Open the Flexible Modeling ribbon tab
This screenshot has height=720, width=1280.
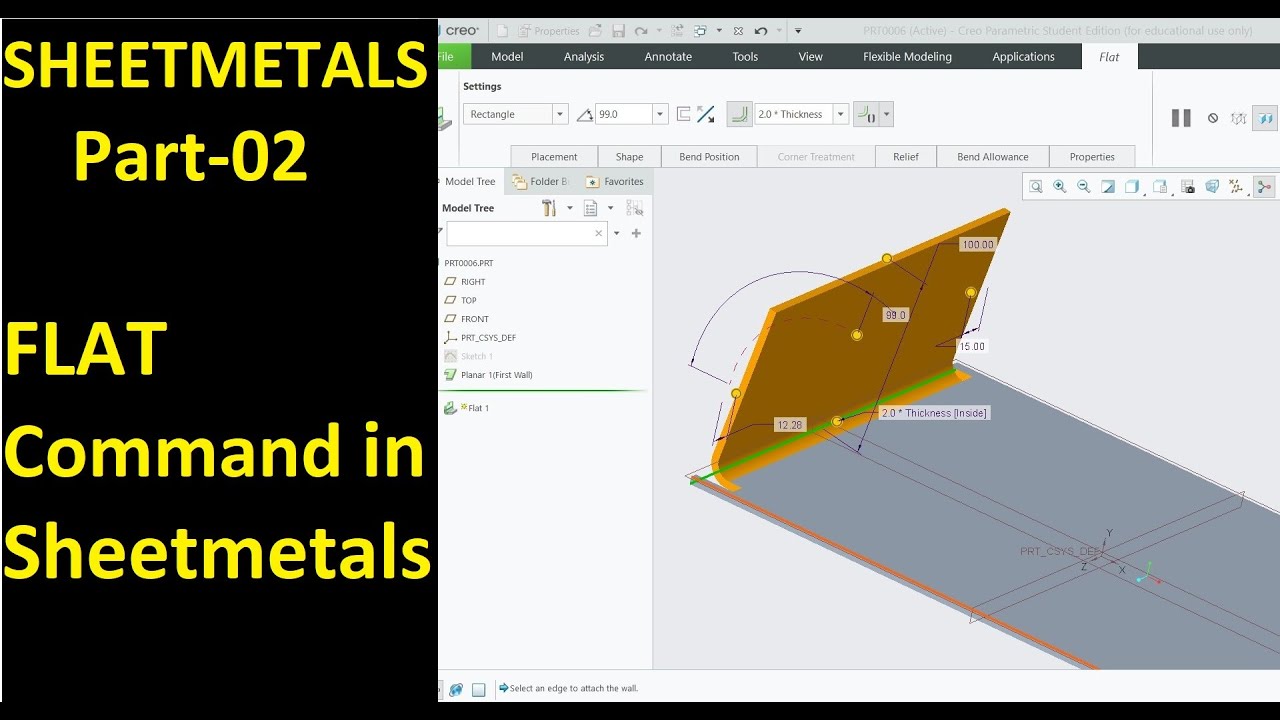(907, 57)
